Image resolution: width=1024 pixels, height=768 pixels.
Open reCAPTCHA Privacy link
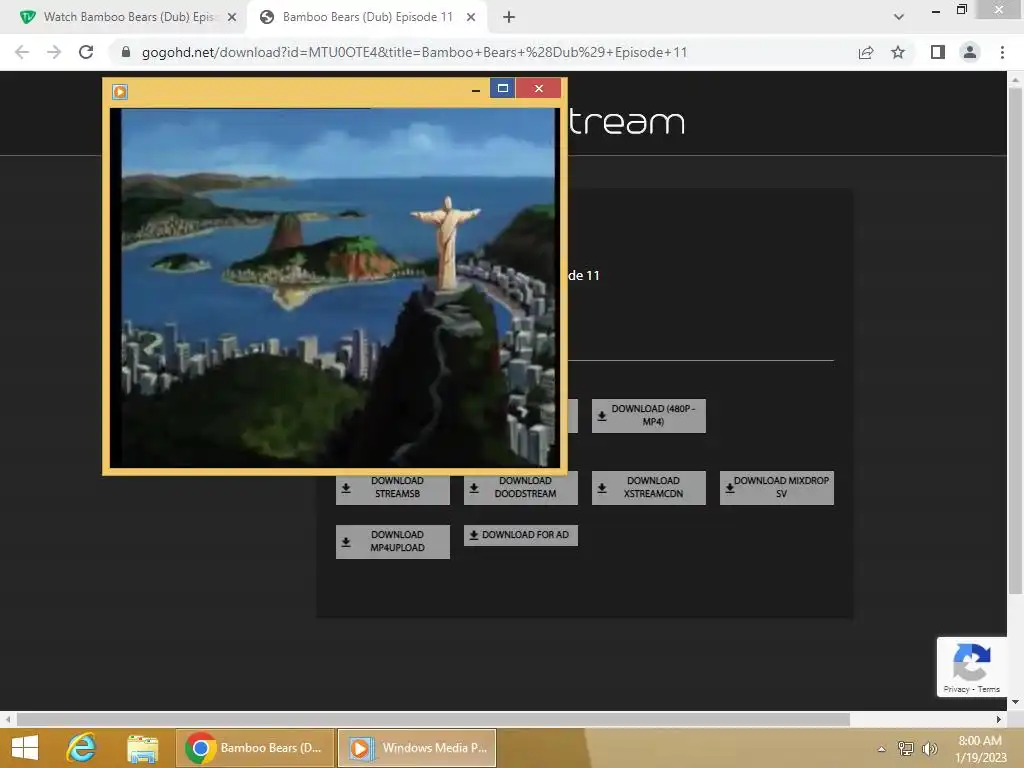point(956,689)
